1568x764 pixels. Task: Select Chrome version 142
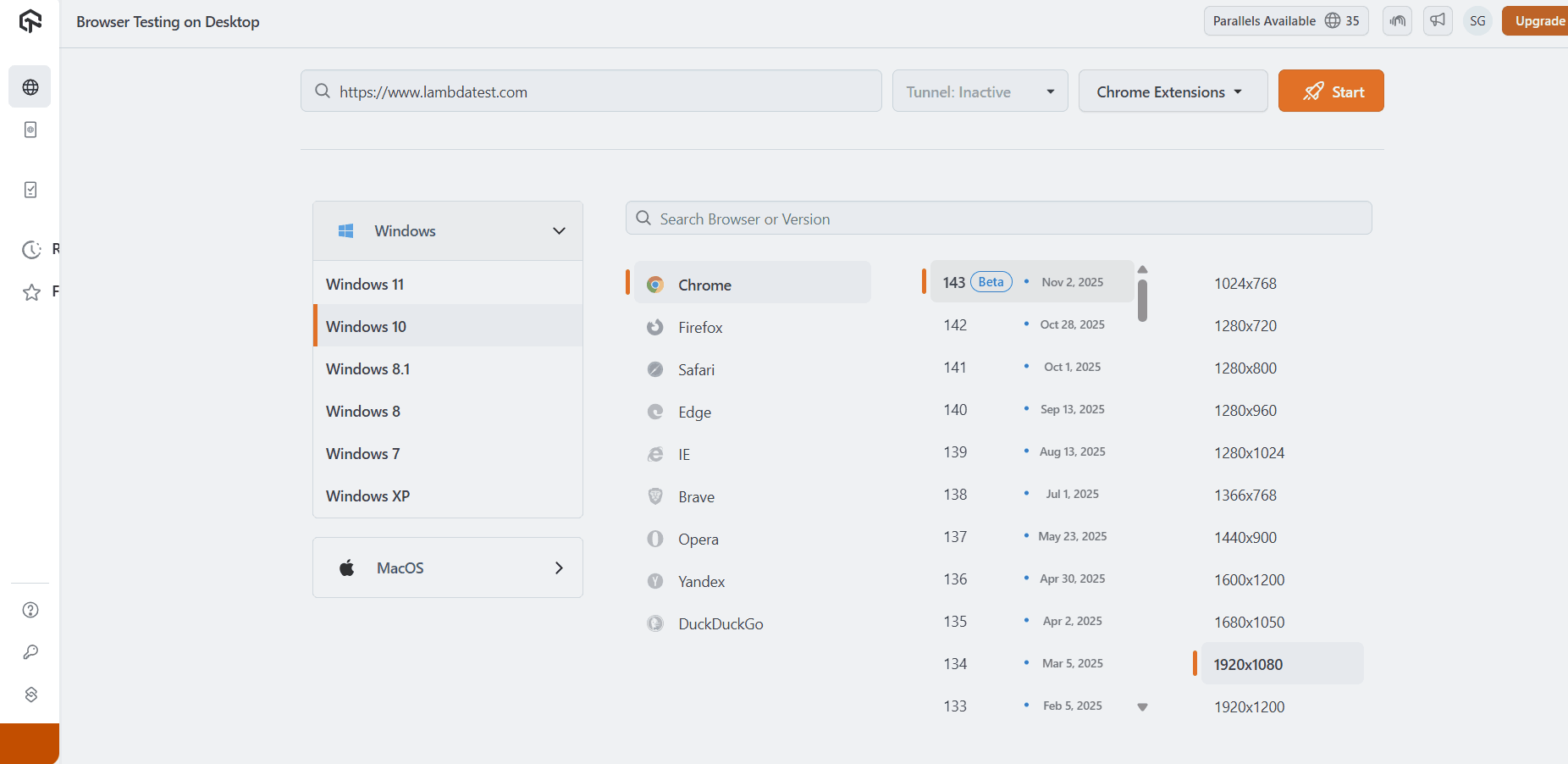955,325
